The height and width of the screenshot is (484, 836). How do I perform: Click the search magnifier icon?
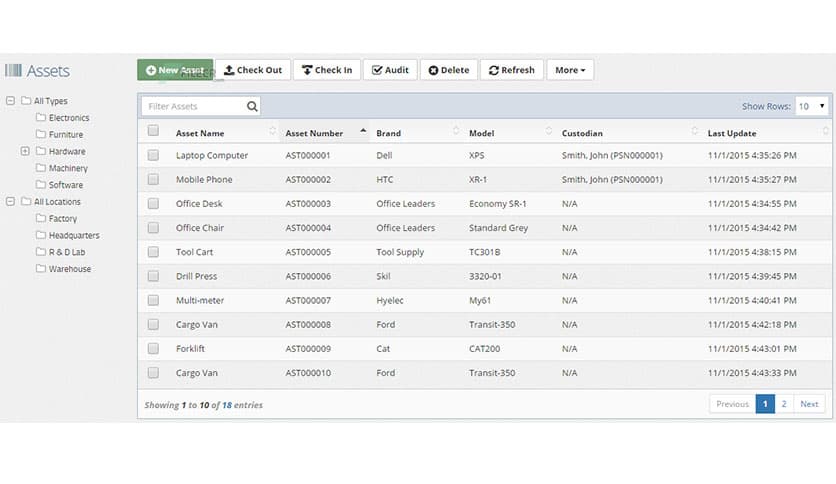pyautogui.click(x=252, y=107)
